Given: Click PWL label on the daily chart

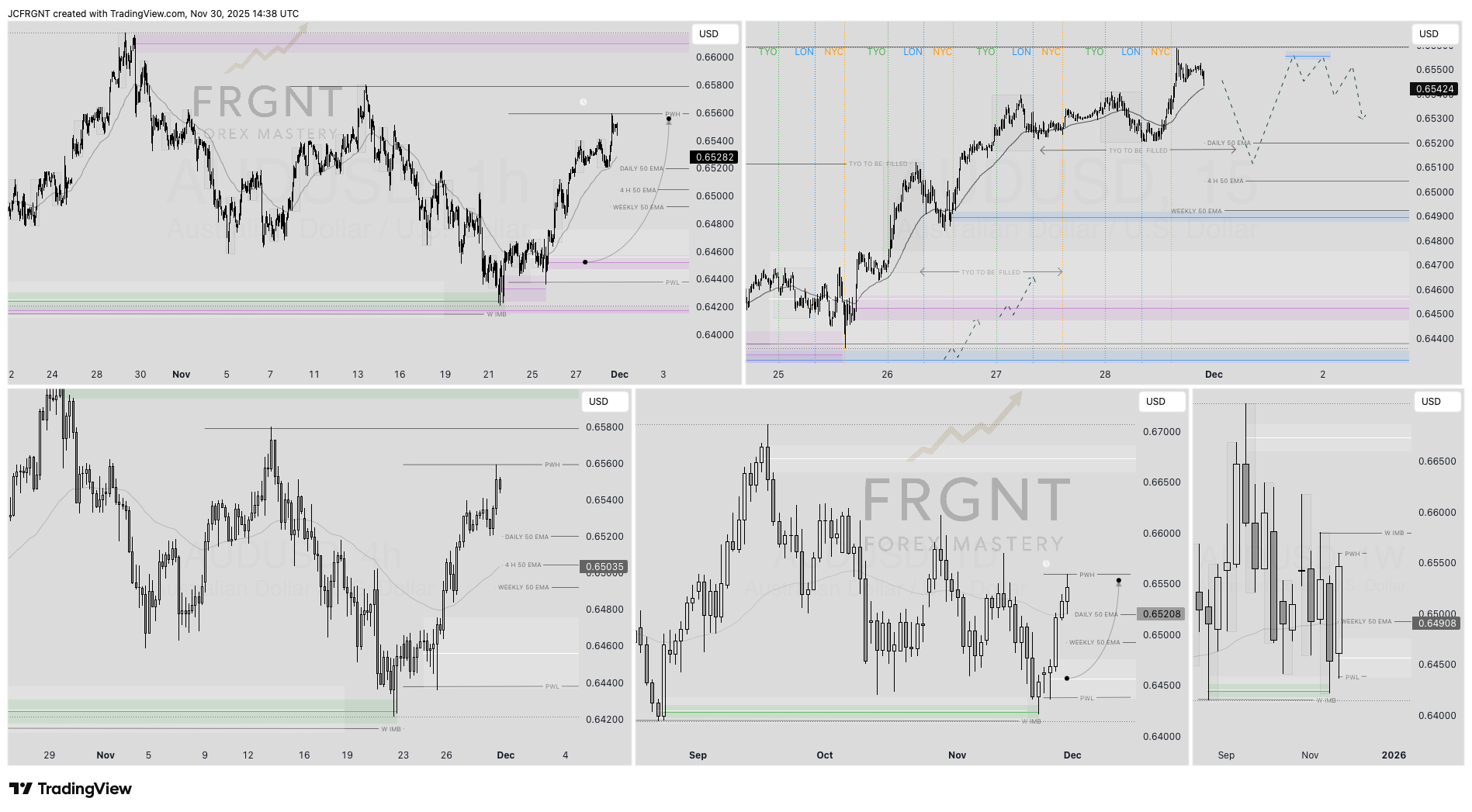Looking at the screenshot, I should click(x=1086, y=699).
